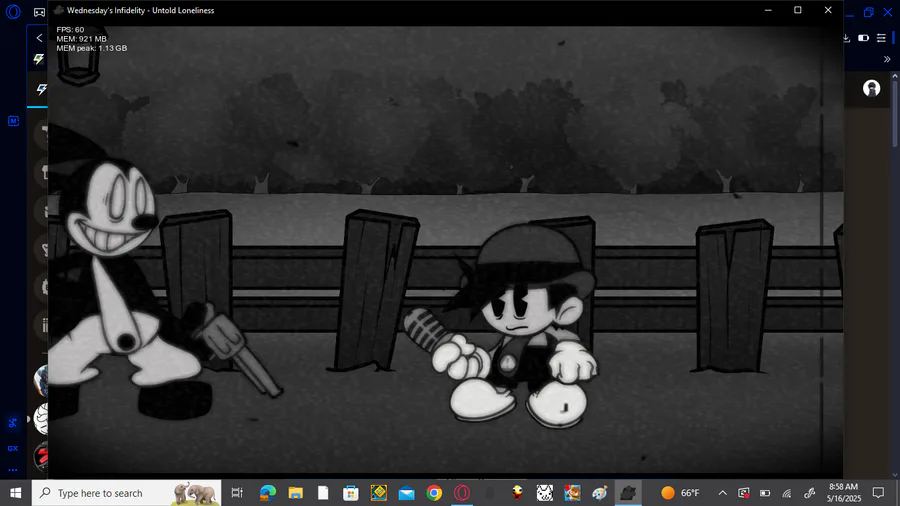Click the game window title bar icon
This screenshot has width=900, height=506.
pyautogui.click(x=59, y=10)
